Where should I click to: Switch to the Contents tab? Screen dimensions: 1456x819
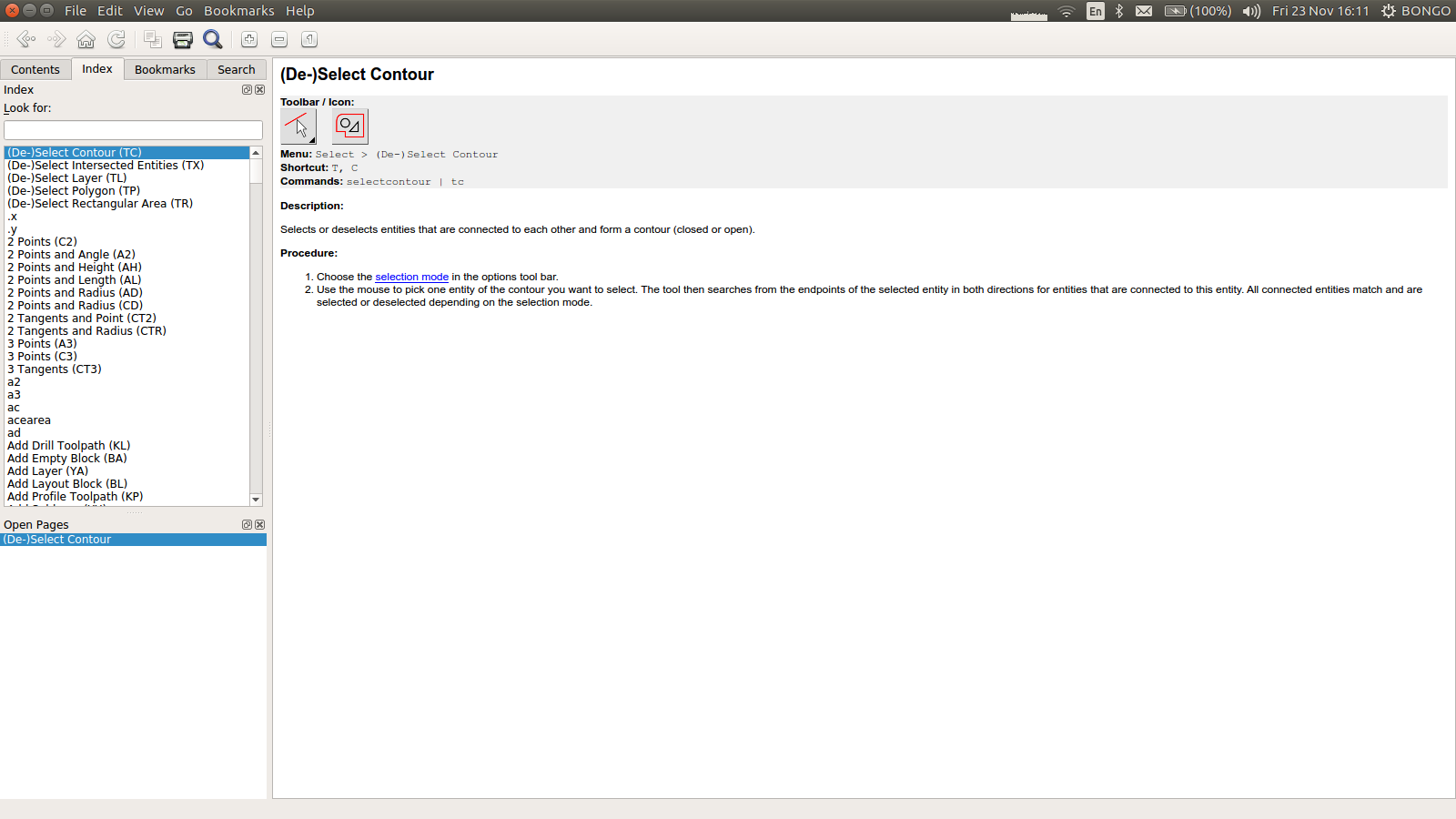pos(35,70)
